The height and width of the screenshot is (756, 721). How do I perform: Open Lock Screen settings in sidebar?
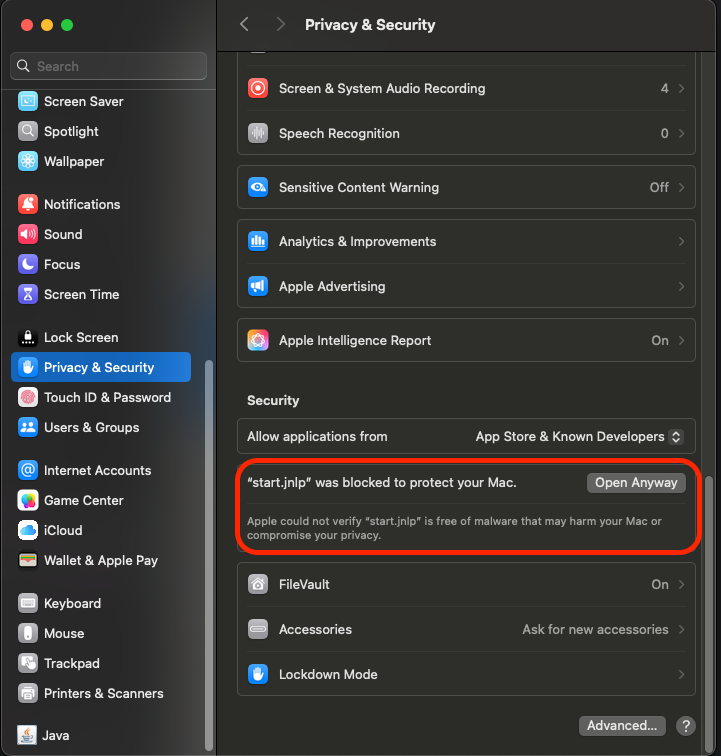click(x=81, y=337)
